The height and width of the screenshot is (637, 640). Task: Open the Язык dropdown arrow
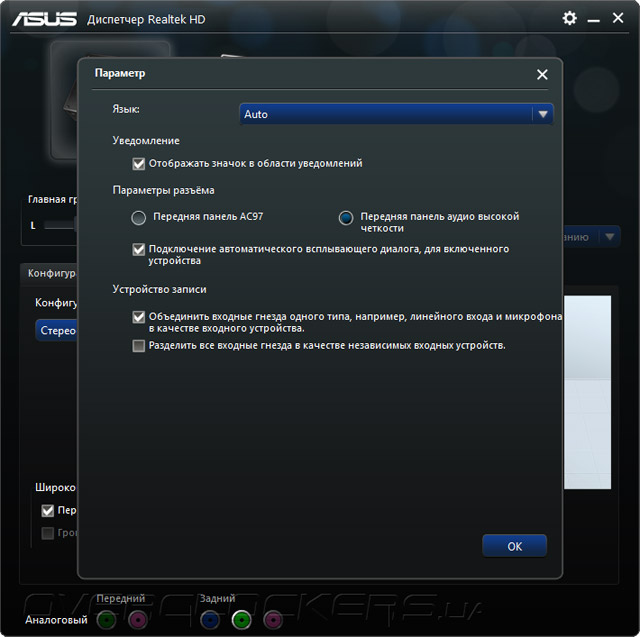pyautogui.click(x=542, y=114)
